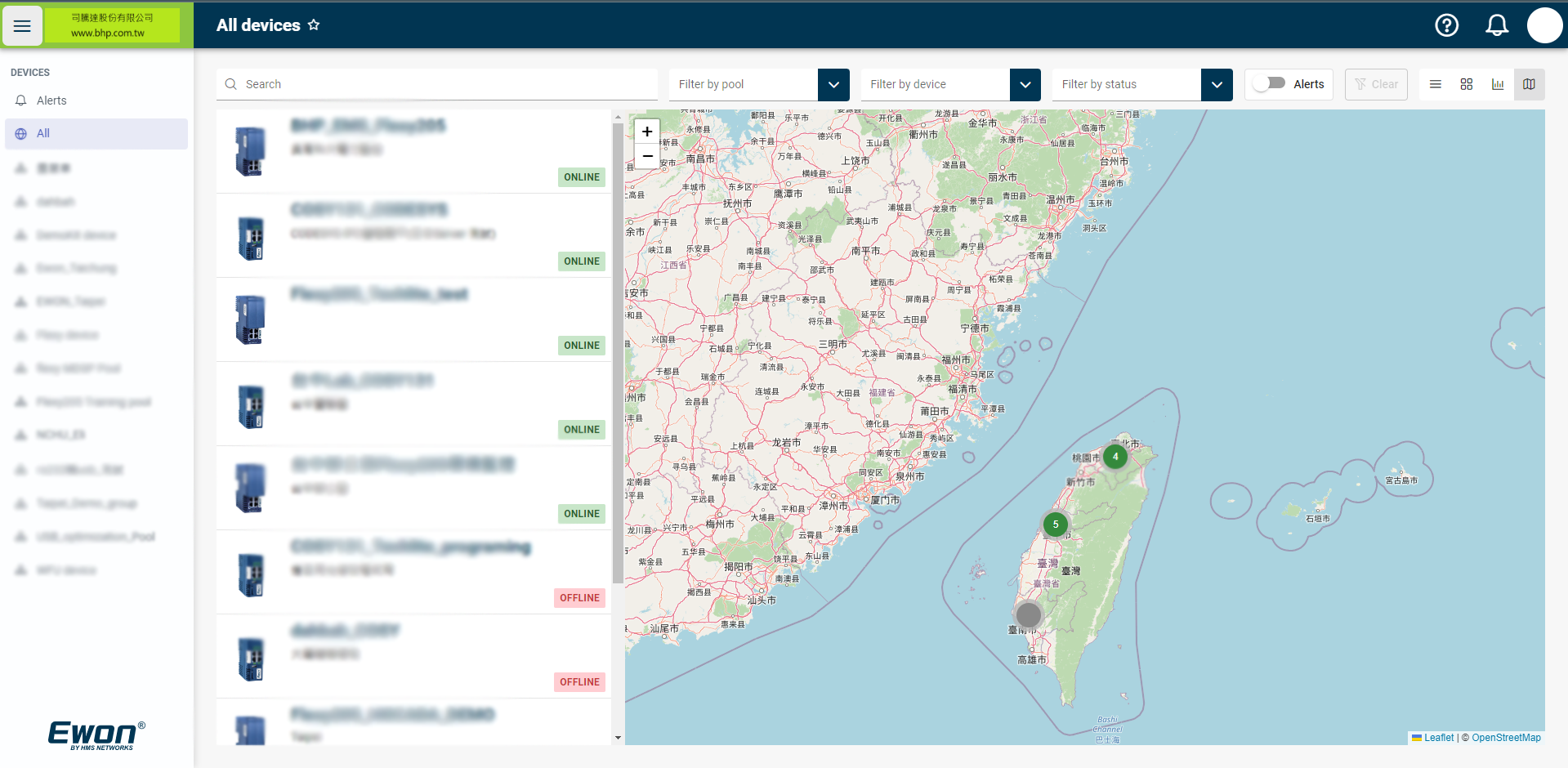Select the fourth device thumbnail in list
The width and height of the screenshot is (1568, 768).
coord(251,406)
